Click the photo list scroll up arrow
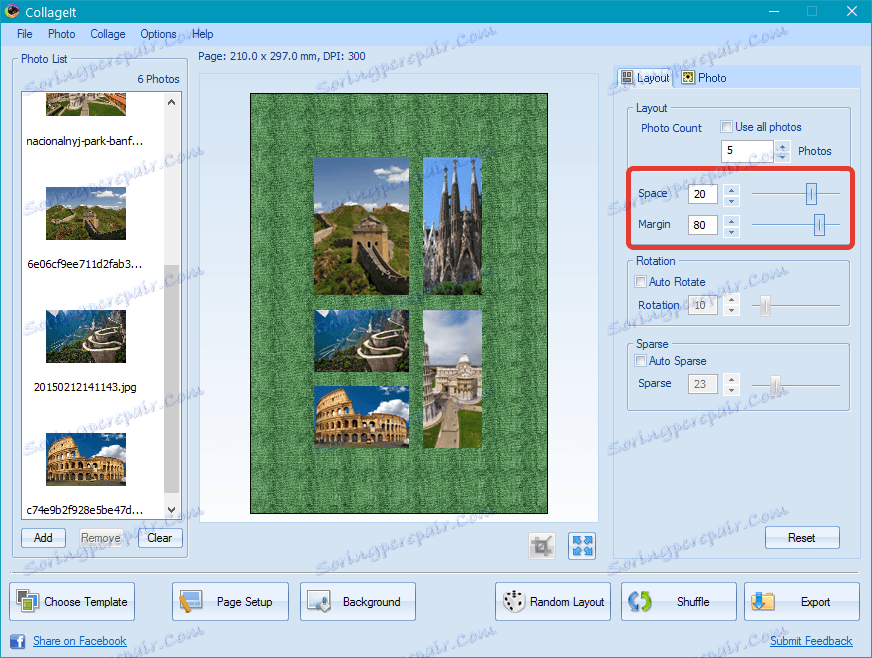872x658 pixels. click(171, 102)
